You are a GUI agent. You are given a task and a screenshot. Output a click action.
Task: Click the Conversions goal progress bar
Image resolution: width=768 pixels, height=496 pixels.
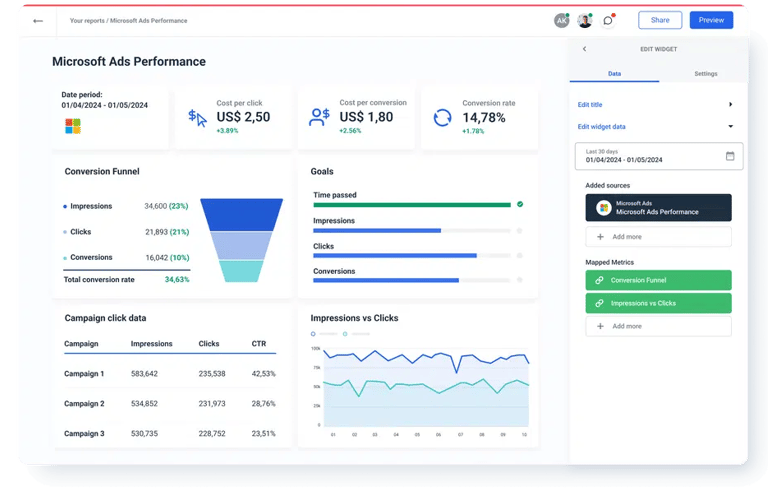(x=412, y=281)
